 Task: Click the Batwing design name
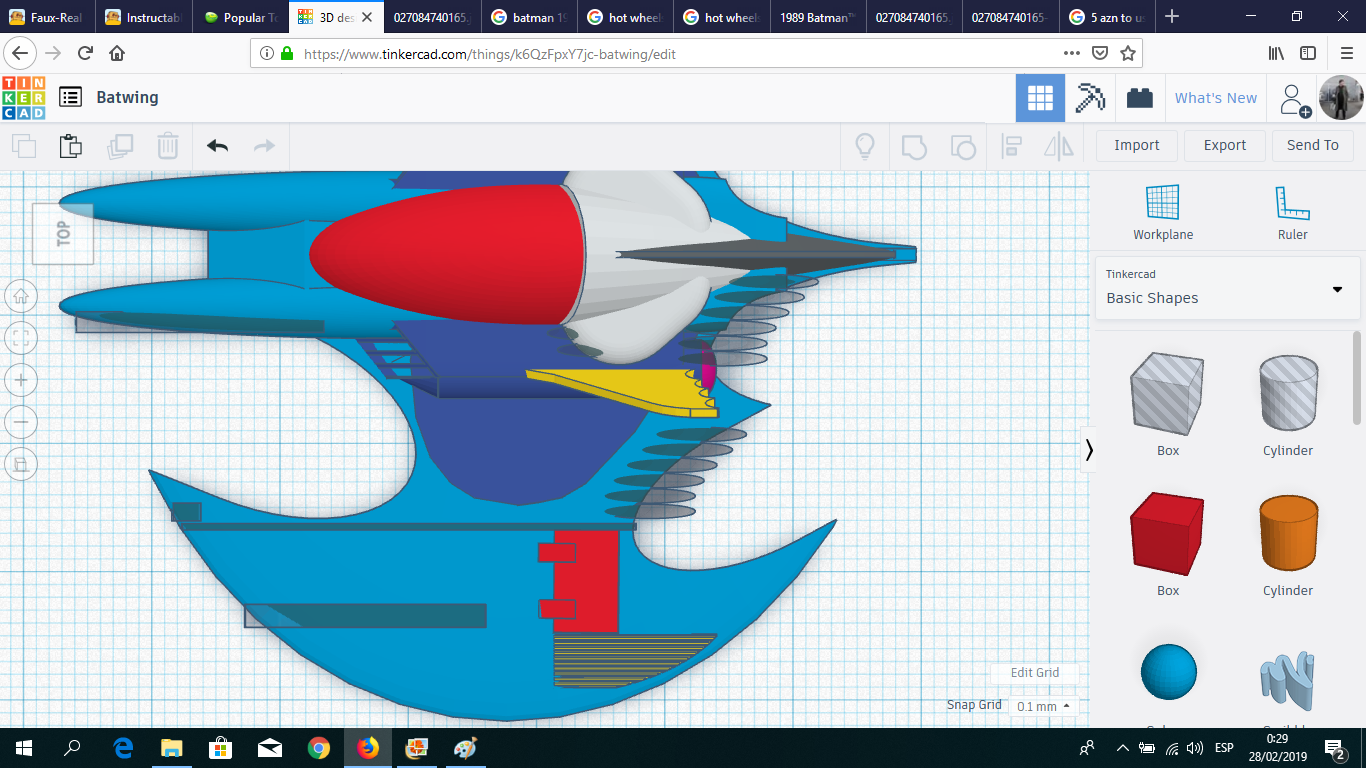coord(127,97)
